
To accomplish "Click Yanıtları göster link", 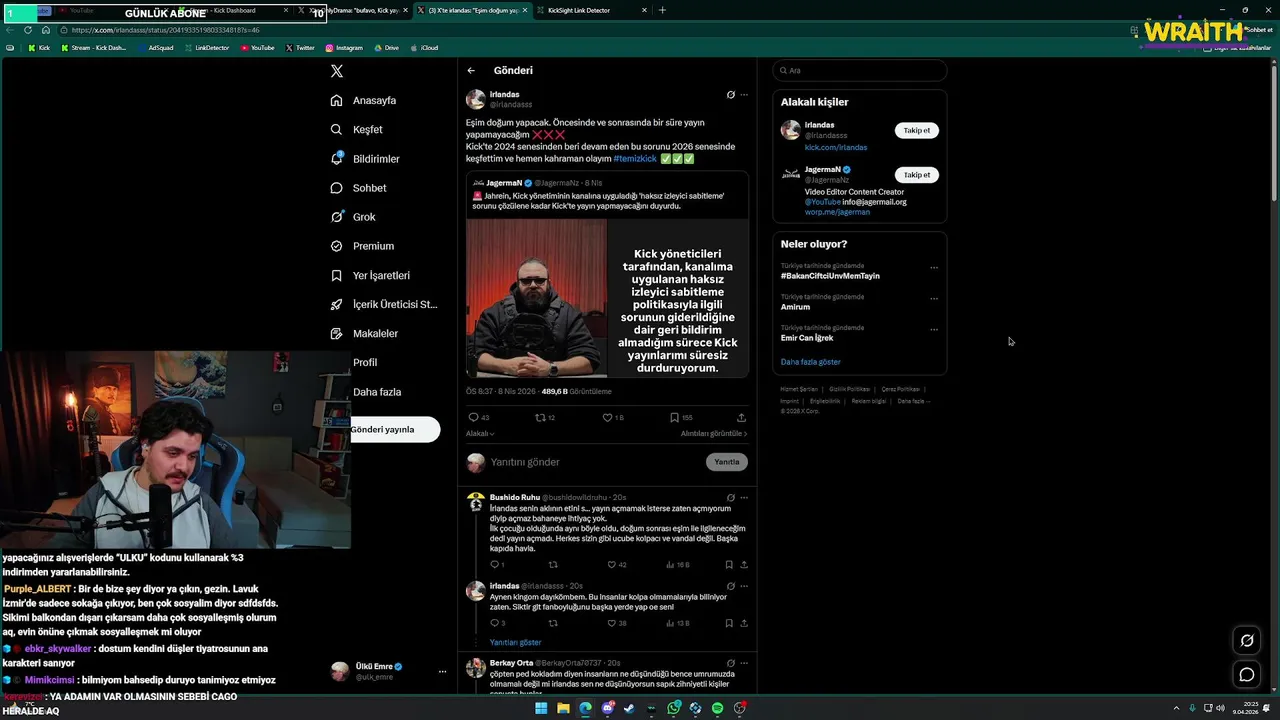I will [x=515, y=643].
